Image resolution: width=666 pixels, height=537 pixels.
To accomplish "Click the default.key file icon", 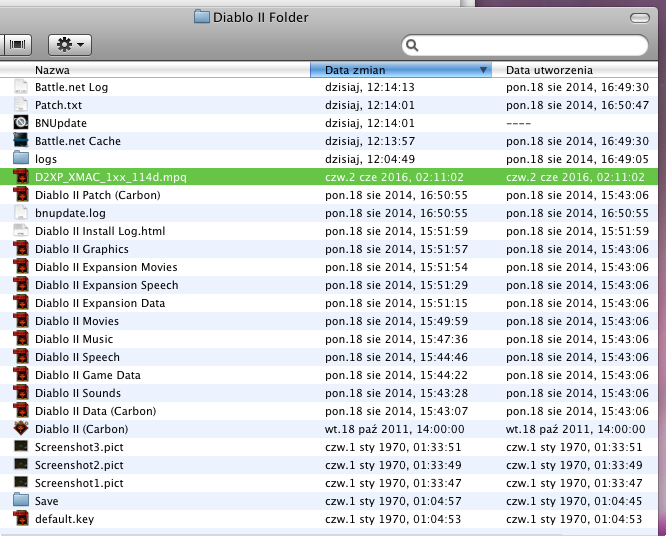I will pos(21,519).
